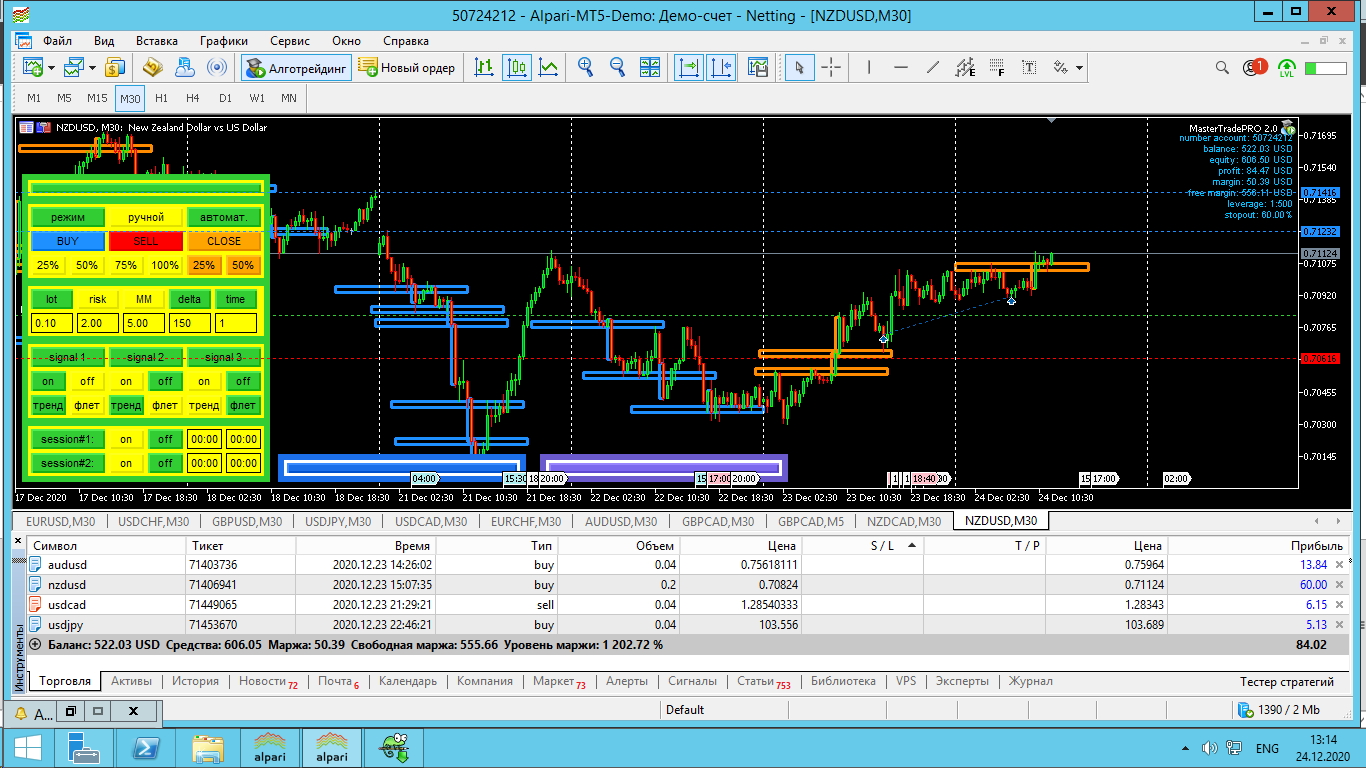Select the line chart icon
This screenshot has height=768, width=1366.
(549, 68)
